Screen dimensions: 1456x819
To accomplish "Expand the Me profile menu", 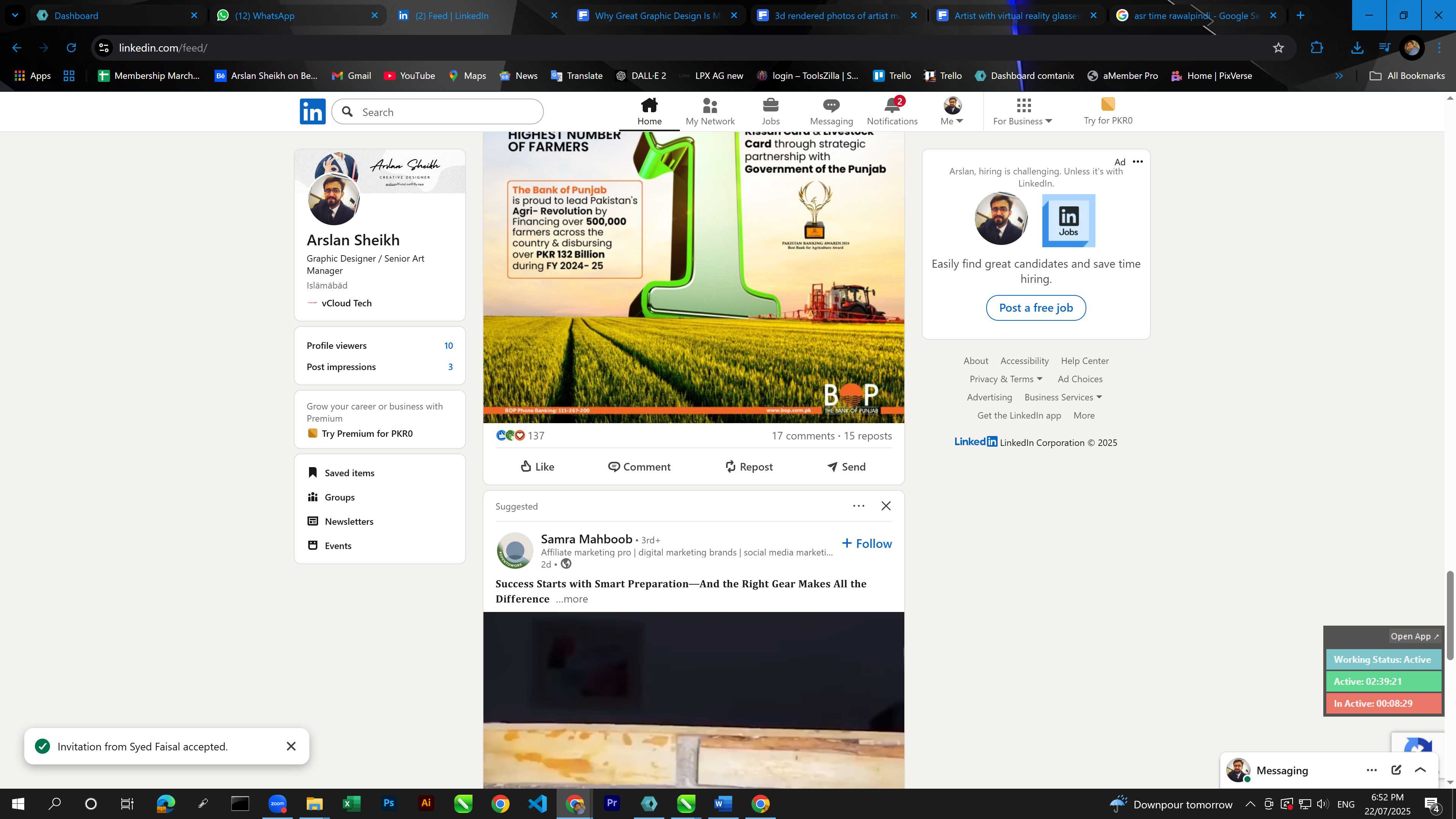I will coord(952,111).
